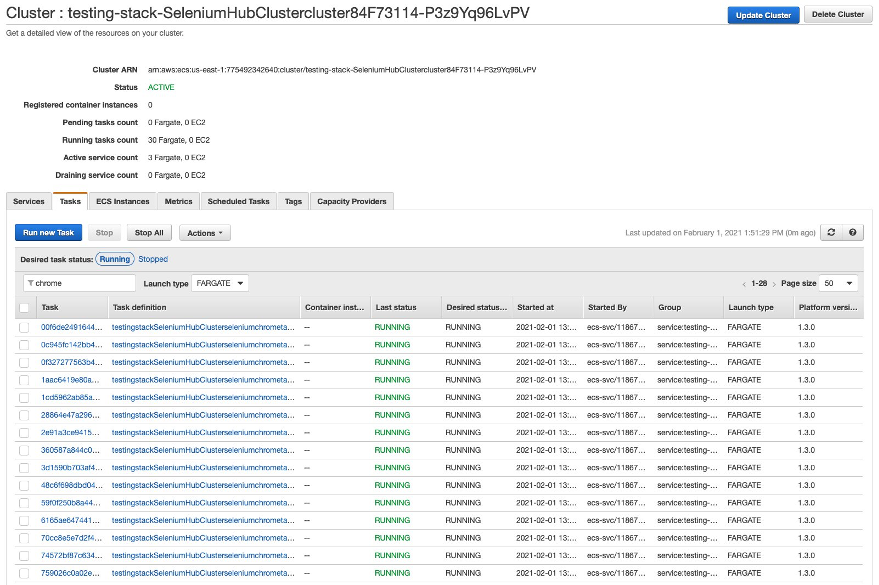Click the Run new Task button
The width and height of the screenshot is (879, 585).
(48, 232)
